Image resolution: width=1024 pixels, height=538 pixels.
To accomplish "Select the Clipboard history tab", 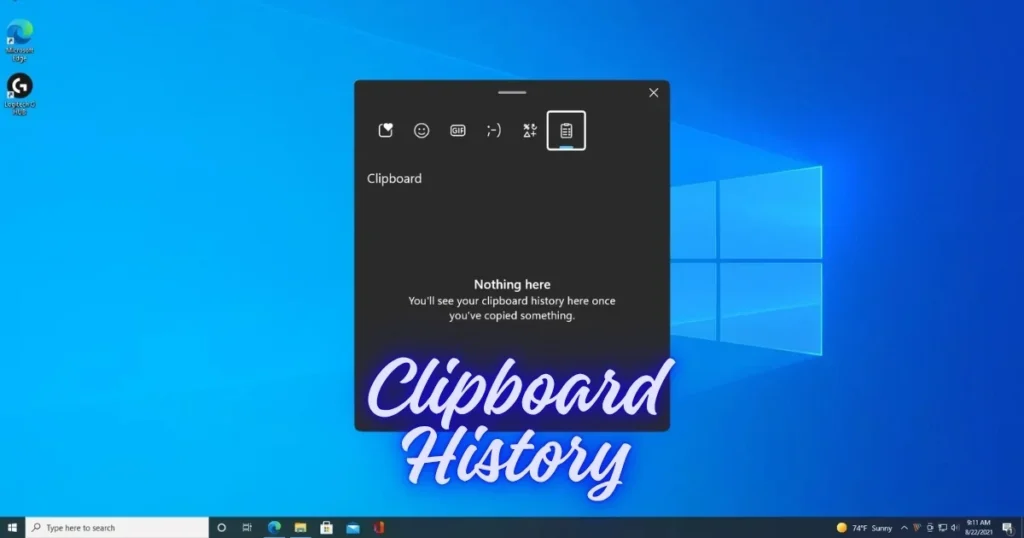I will coord(566,131).
